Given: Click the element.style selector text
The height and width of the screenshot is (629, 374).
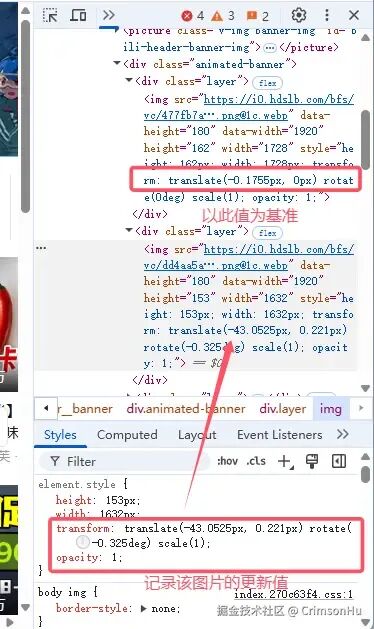Looking at the screenshot, I should tap(77, 484).
